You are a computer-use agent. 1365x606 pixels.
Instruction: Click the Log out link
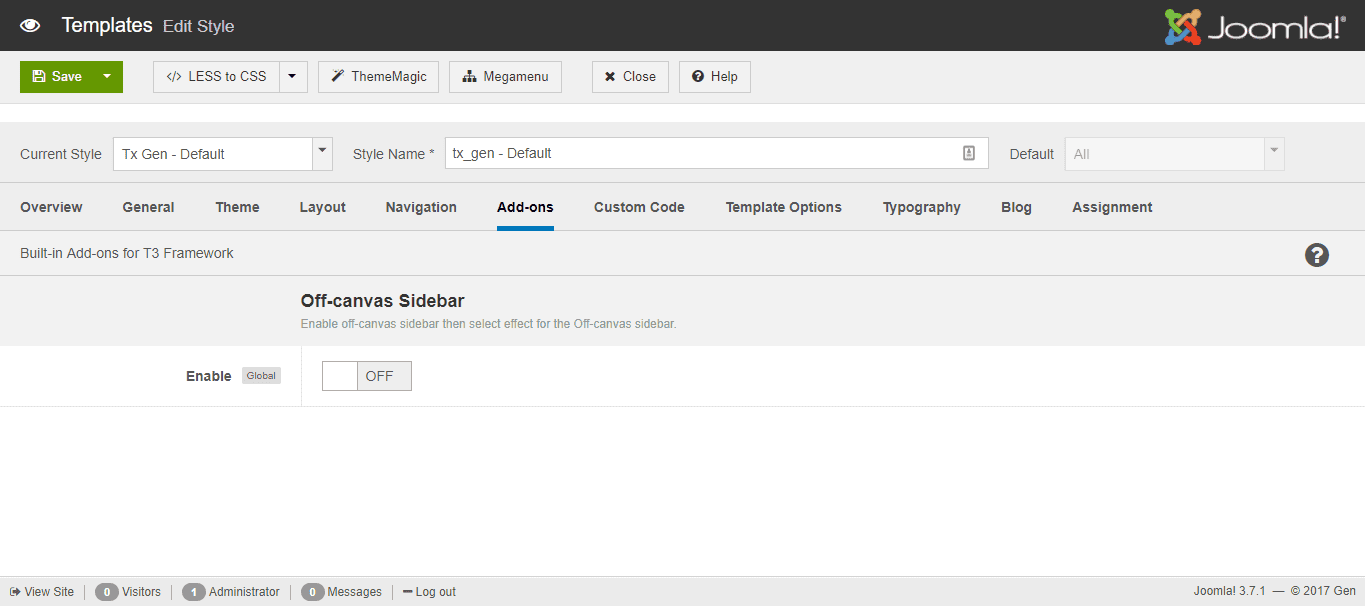coord(430,592)
